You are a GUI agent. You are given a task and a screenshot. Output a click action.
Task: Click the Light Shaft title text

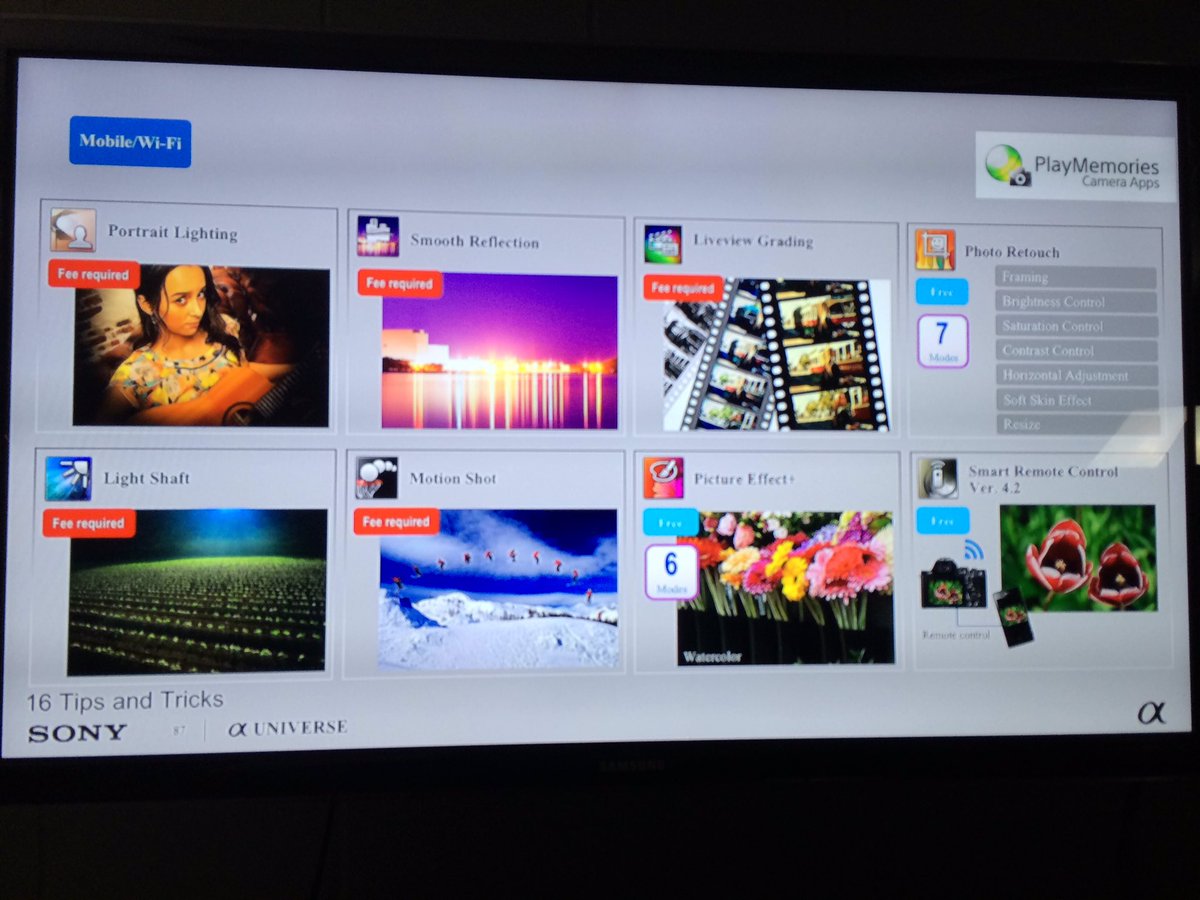tap(147, 478)
